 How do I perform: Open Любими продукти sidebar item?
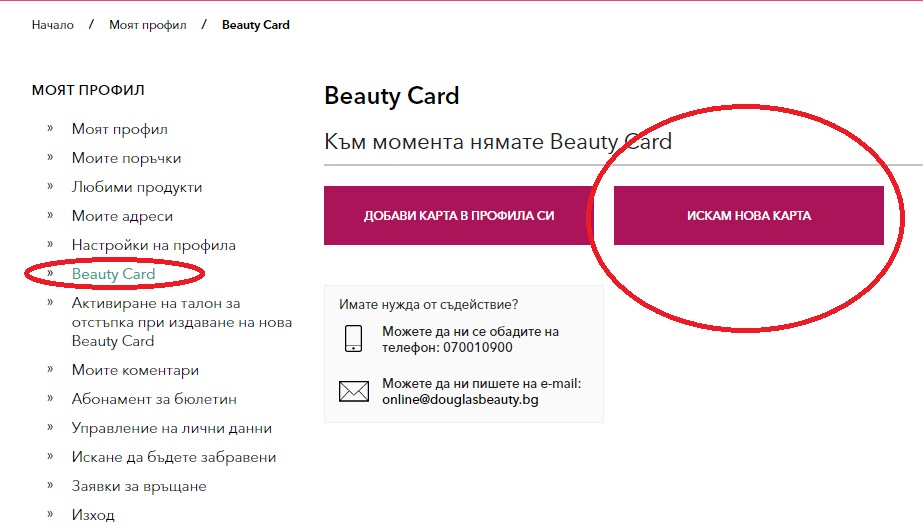click(137, 187)
